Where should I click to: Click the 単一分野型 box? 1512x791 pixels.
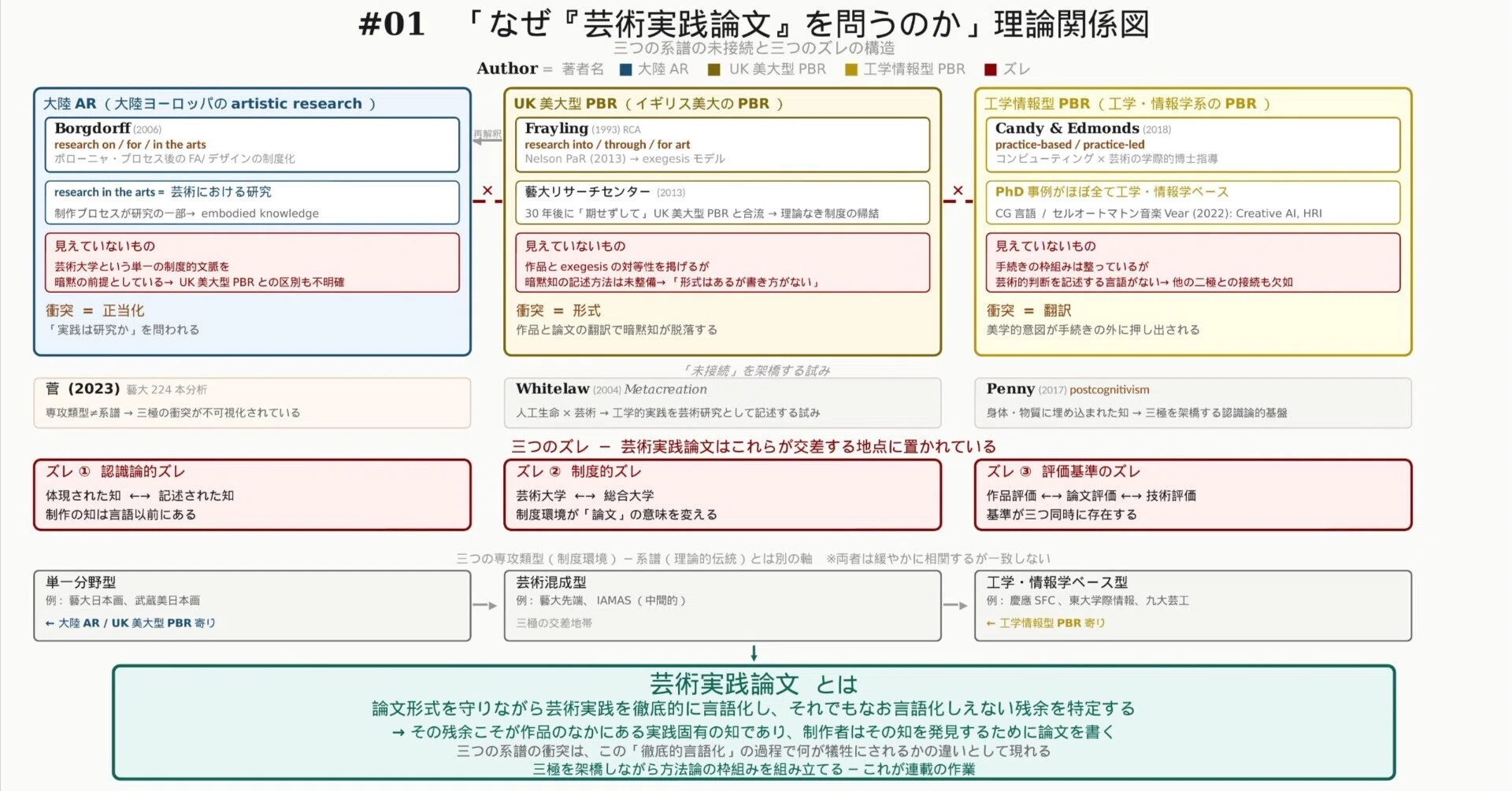252,606
